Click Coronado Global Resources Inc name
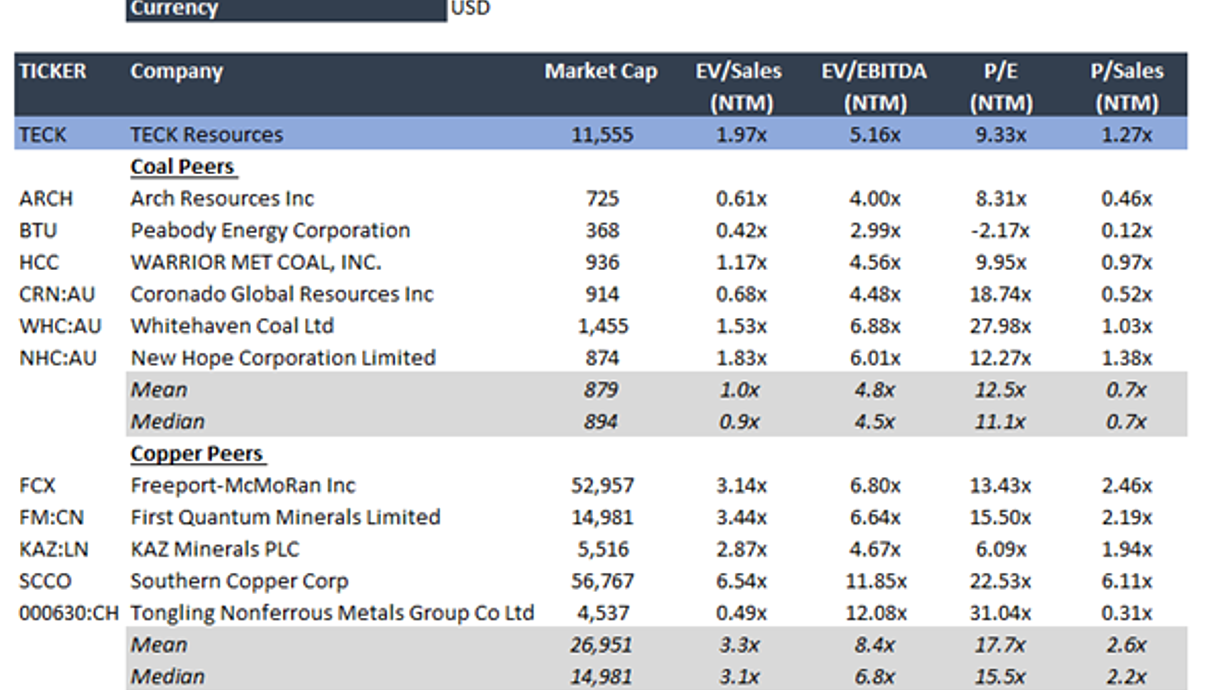This screenshot has height=690, width=1226. [282, 294]
